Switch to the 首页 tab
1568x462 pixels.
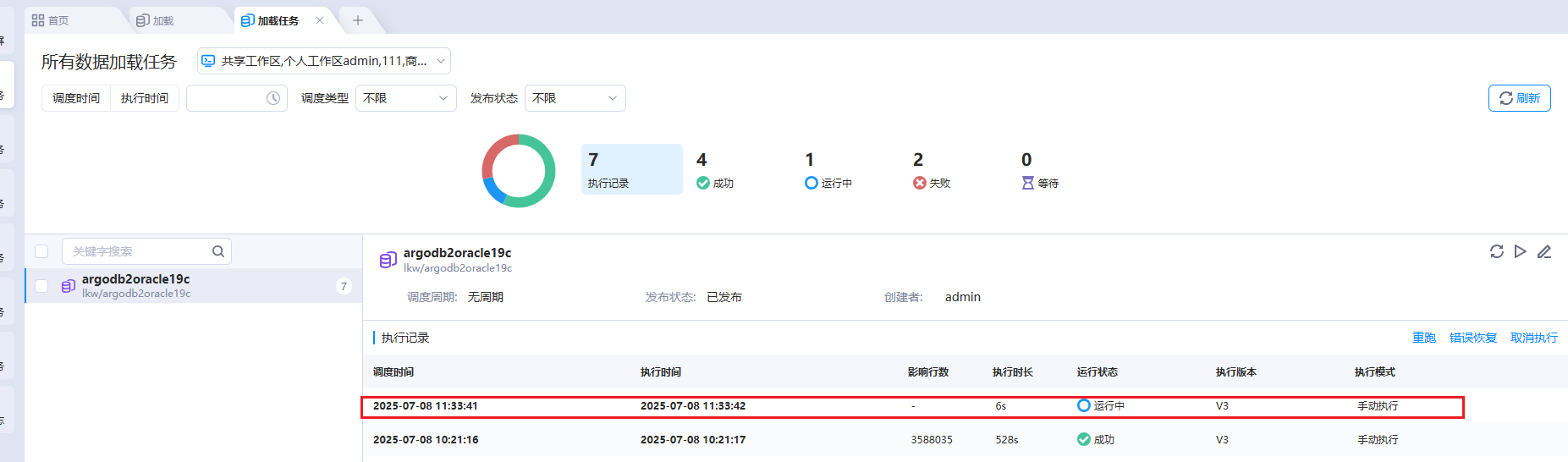click(51, 20)
